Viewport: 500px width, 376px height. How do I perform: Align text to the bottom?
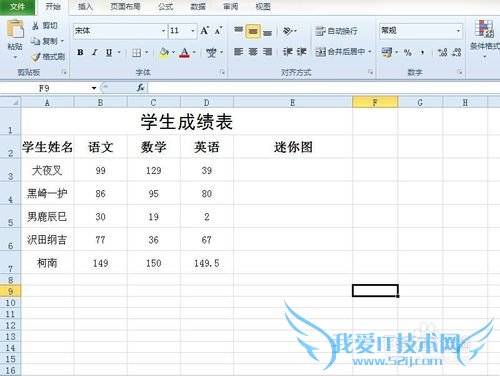click(x=267, y=32)
